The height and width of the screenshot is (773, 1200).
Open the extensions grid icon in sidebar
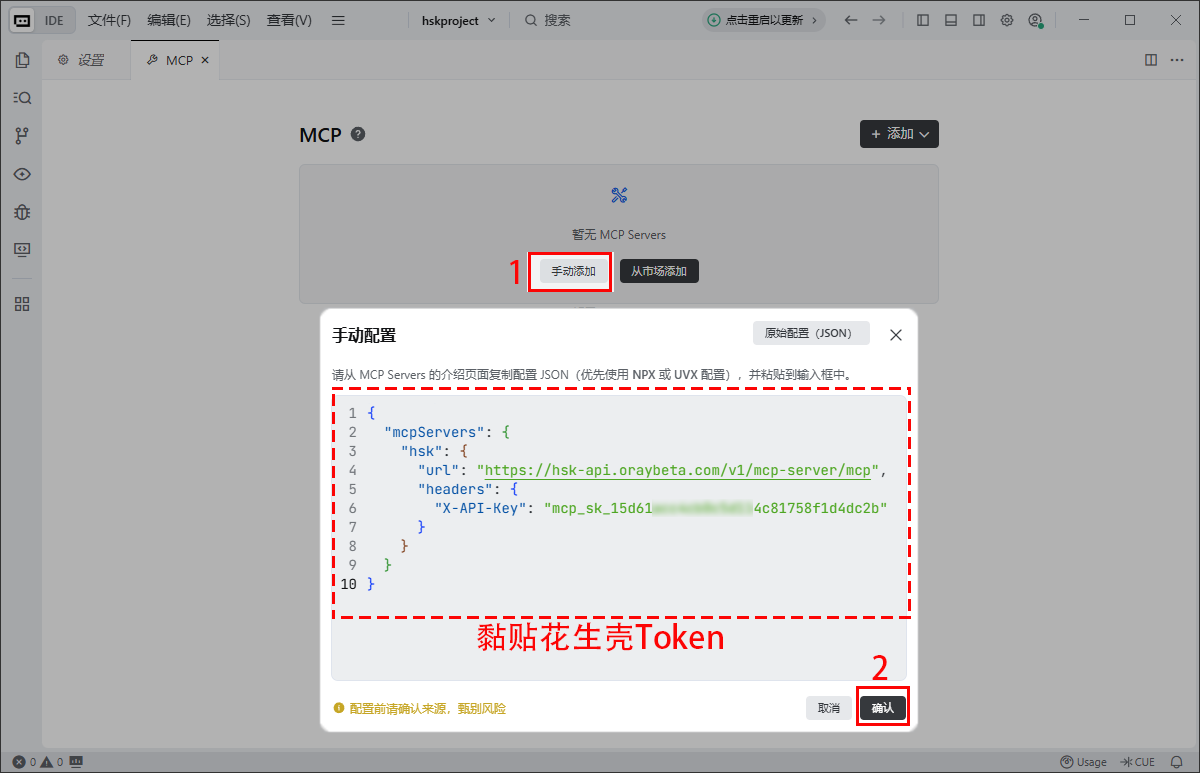[22, 304]
